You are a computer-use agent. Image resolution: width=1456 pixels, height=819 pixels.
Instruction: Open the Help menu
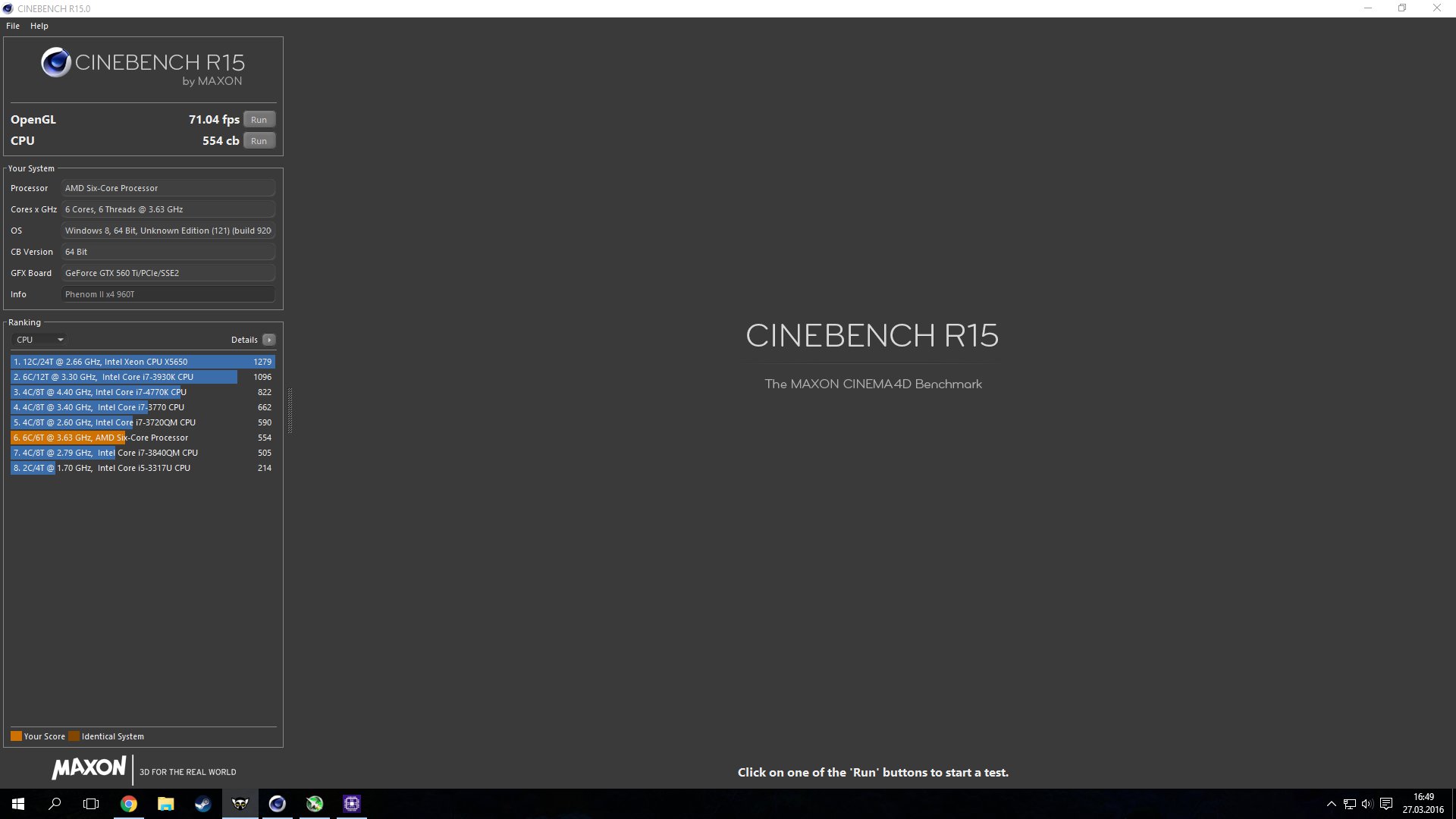39,26
